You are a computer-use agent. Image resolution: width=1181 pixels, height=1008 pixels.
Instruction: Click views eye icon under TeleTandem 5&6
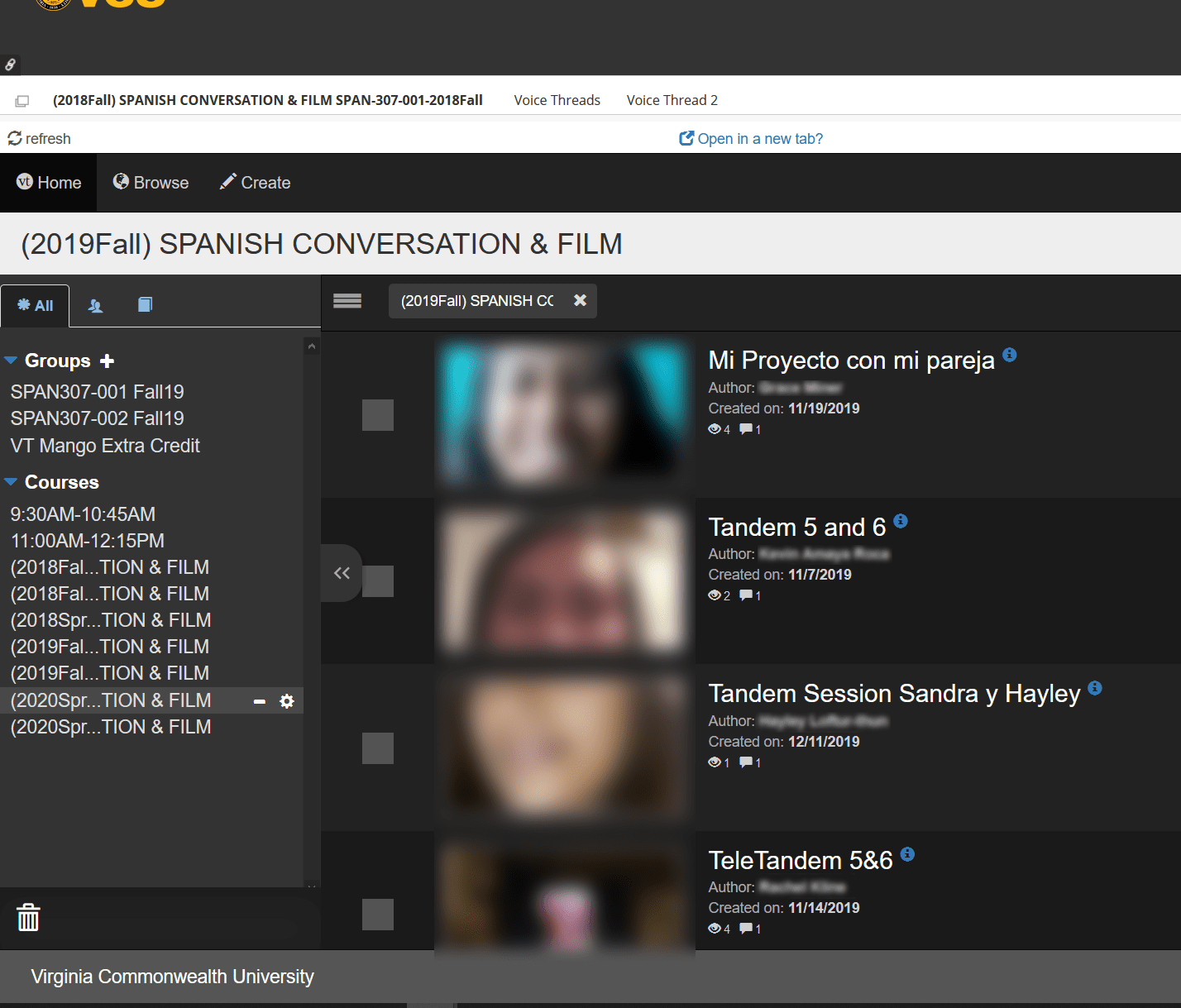pyautogui.click(x=715, y=929)
